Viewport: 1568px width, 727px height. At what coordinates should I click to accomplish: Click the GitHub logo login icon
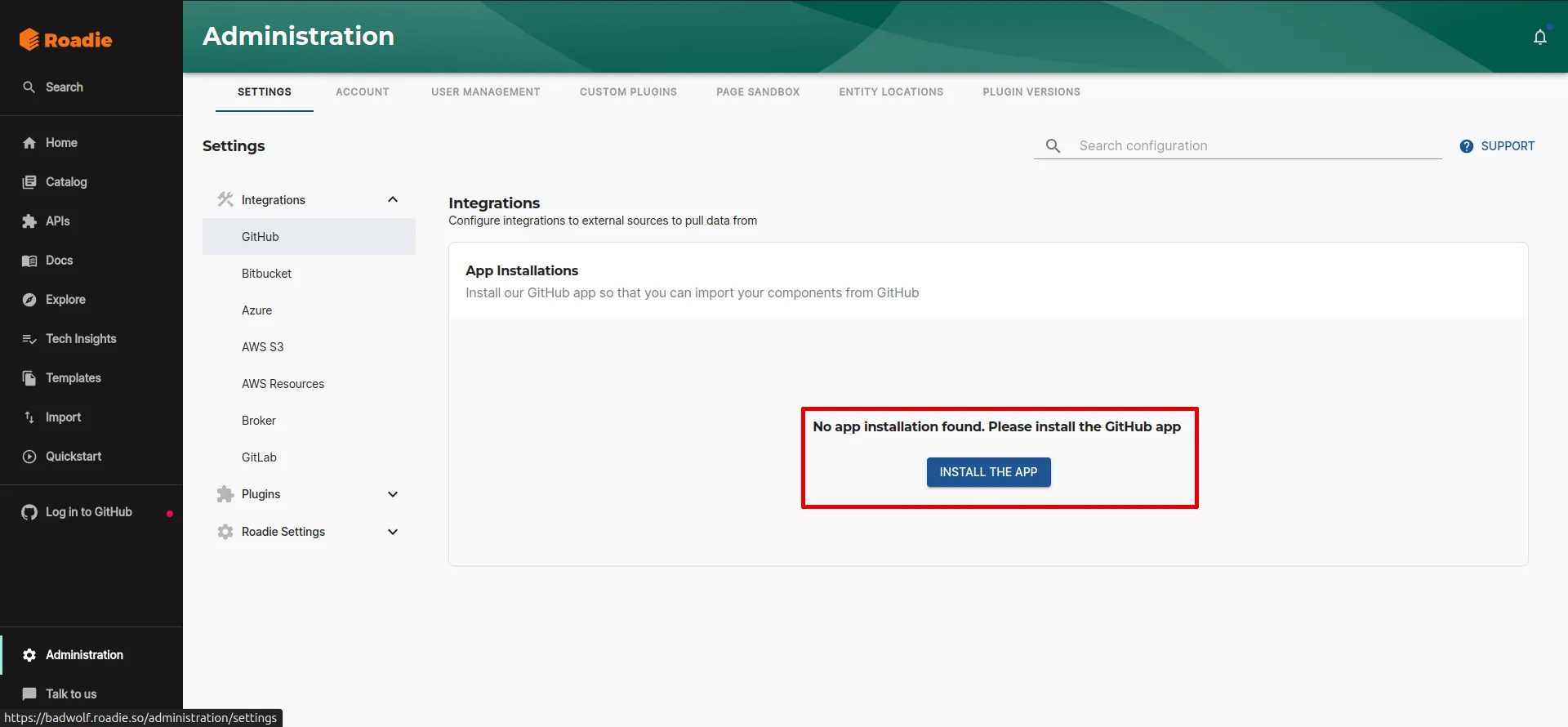click(29, 512)
